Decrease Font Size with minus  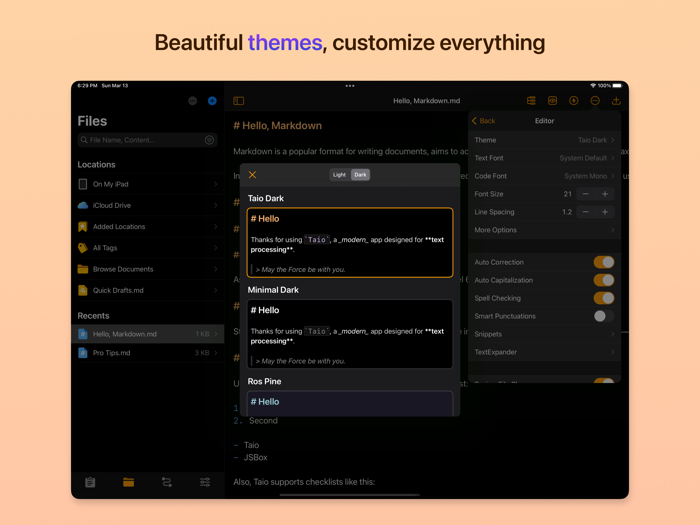(x=585, y=194)
